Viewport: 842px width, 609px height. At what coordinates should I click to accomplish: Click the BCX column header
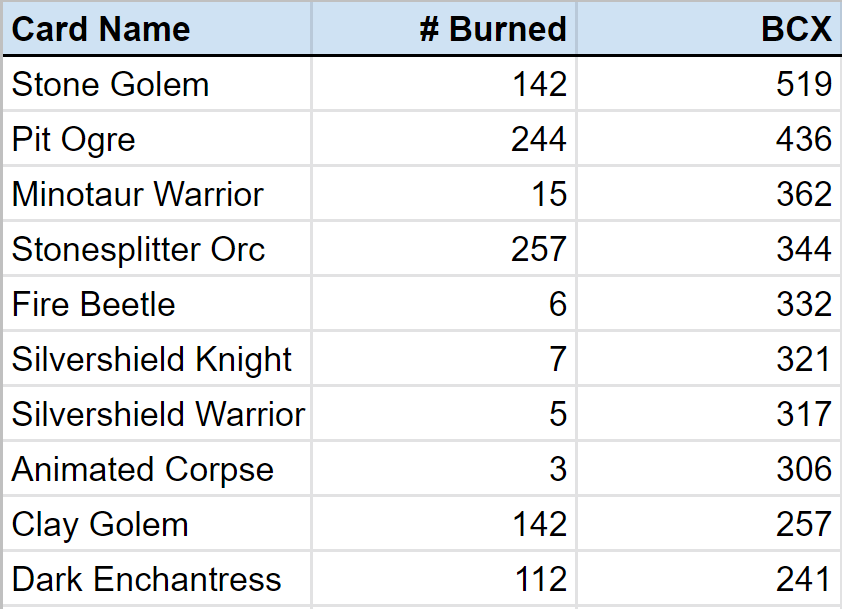click(x=796, y=29)
